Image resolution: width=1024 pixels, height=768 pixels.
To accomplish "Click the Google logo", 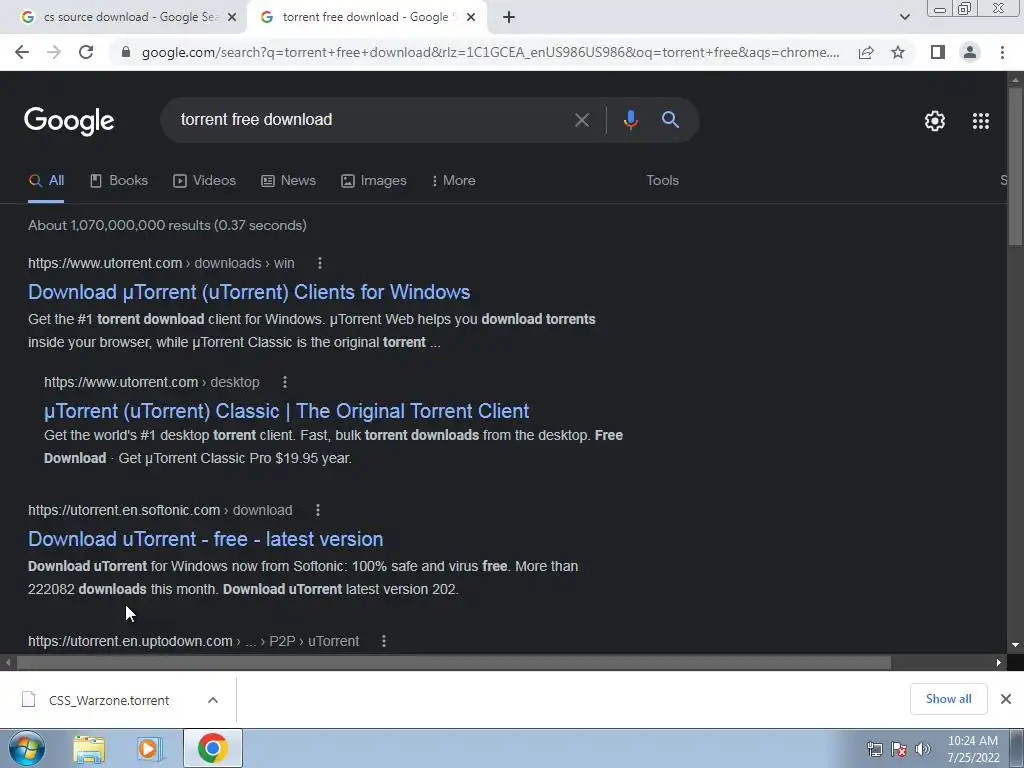I will pyautogui.click(x=69, y=121).
